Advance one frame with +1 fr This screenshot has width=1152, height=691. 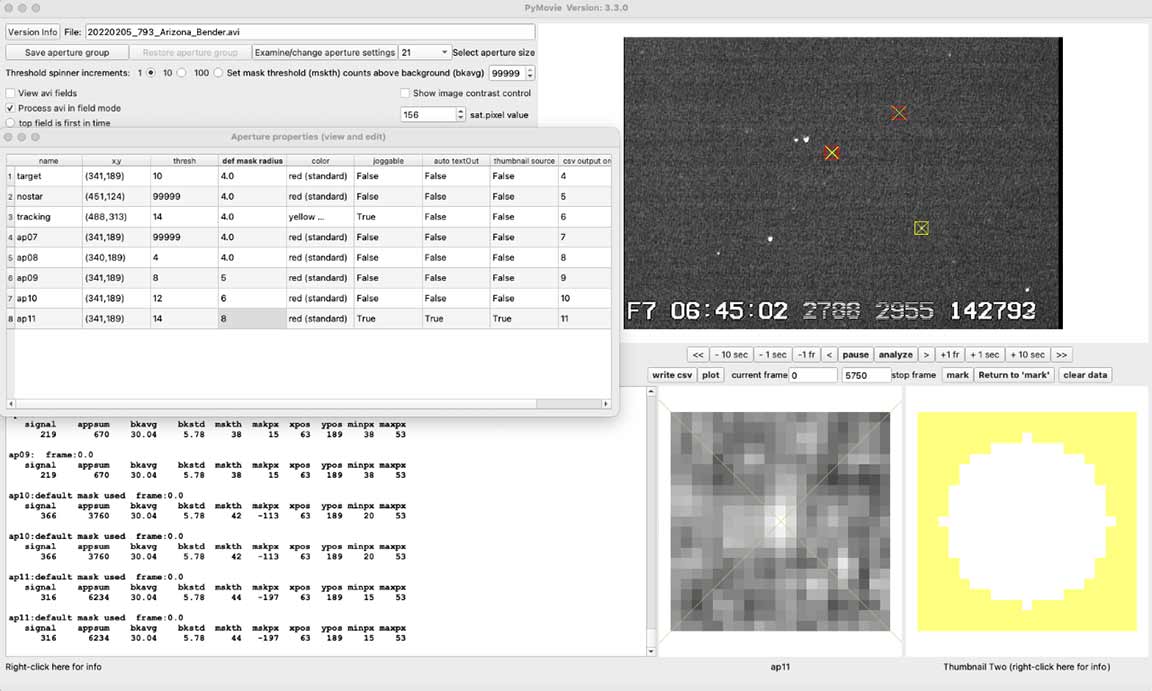coord(950,355)
